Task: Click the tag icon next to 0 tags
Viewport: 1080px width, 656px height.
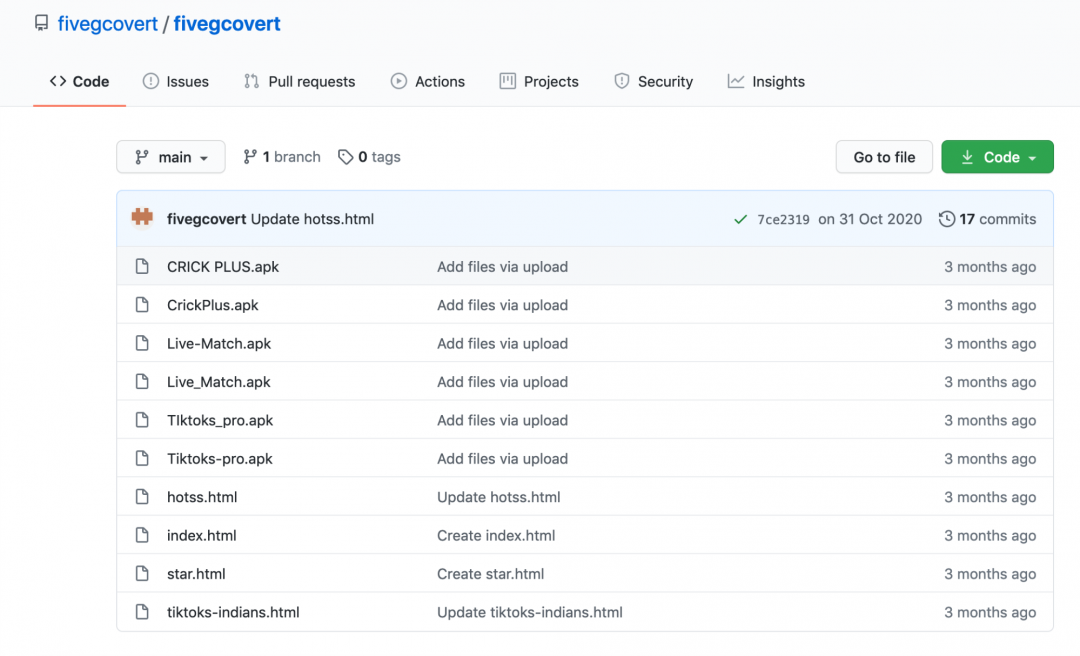Action: (345, 157)
